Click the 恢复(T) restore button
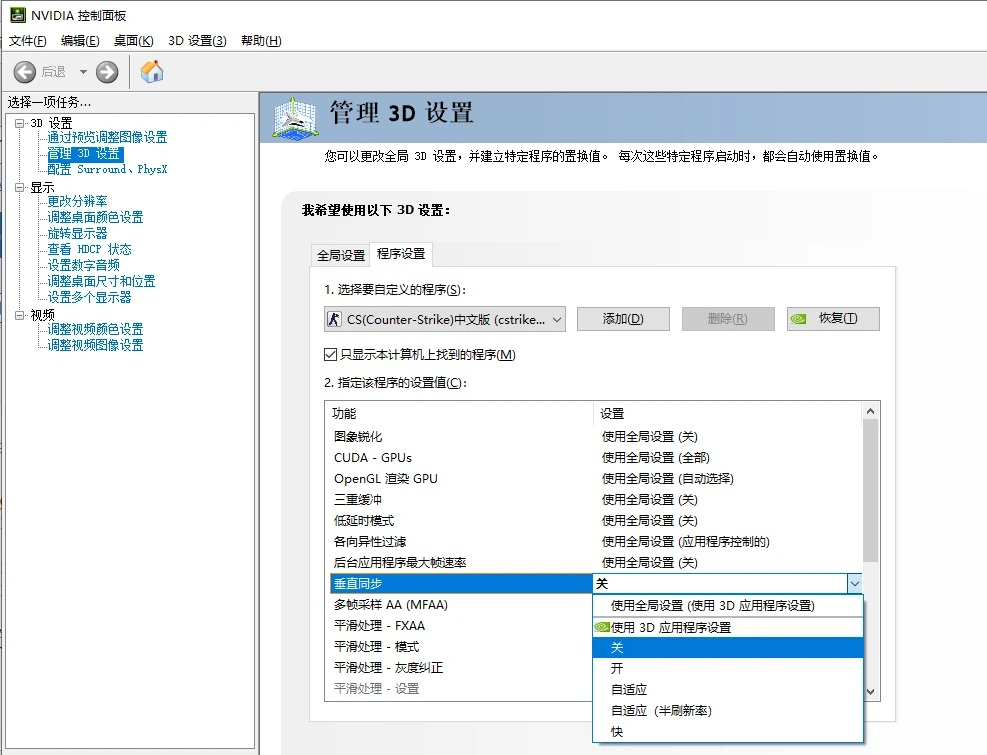The width and height of the screenshot is (987, 755). pos(833,319)
